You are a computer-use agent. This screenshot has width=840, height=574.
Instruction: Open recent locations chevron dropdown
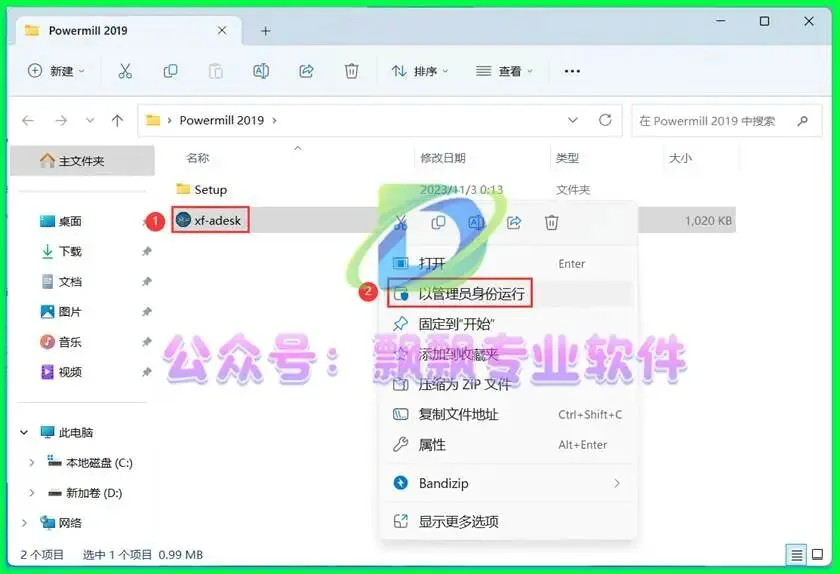coord(90,121)
